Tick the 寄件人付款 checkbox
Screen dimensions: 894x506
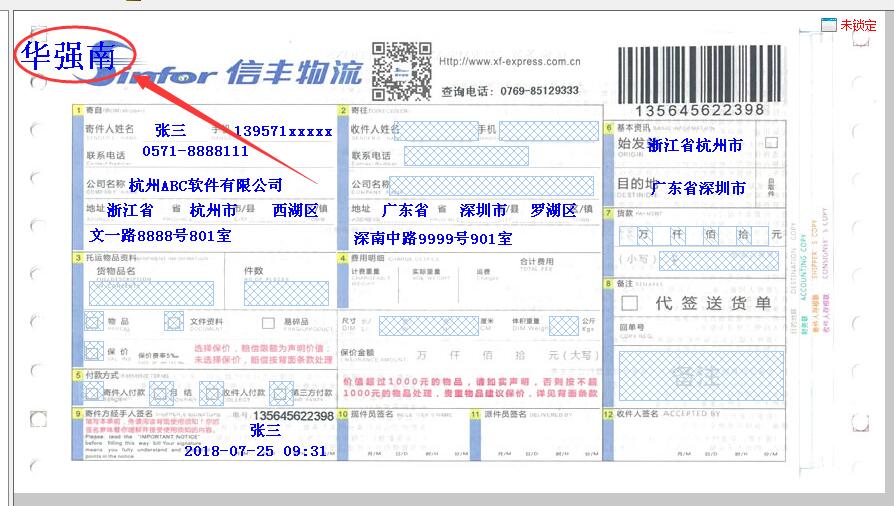94,392
